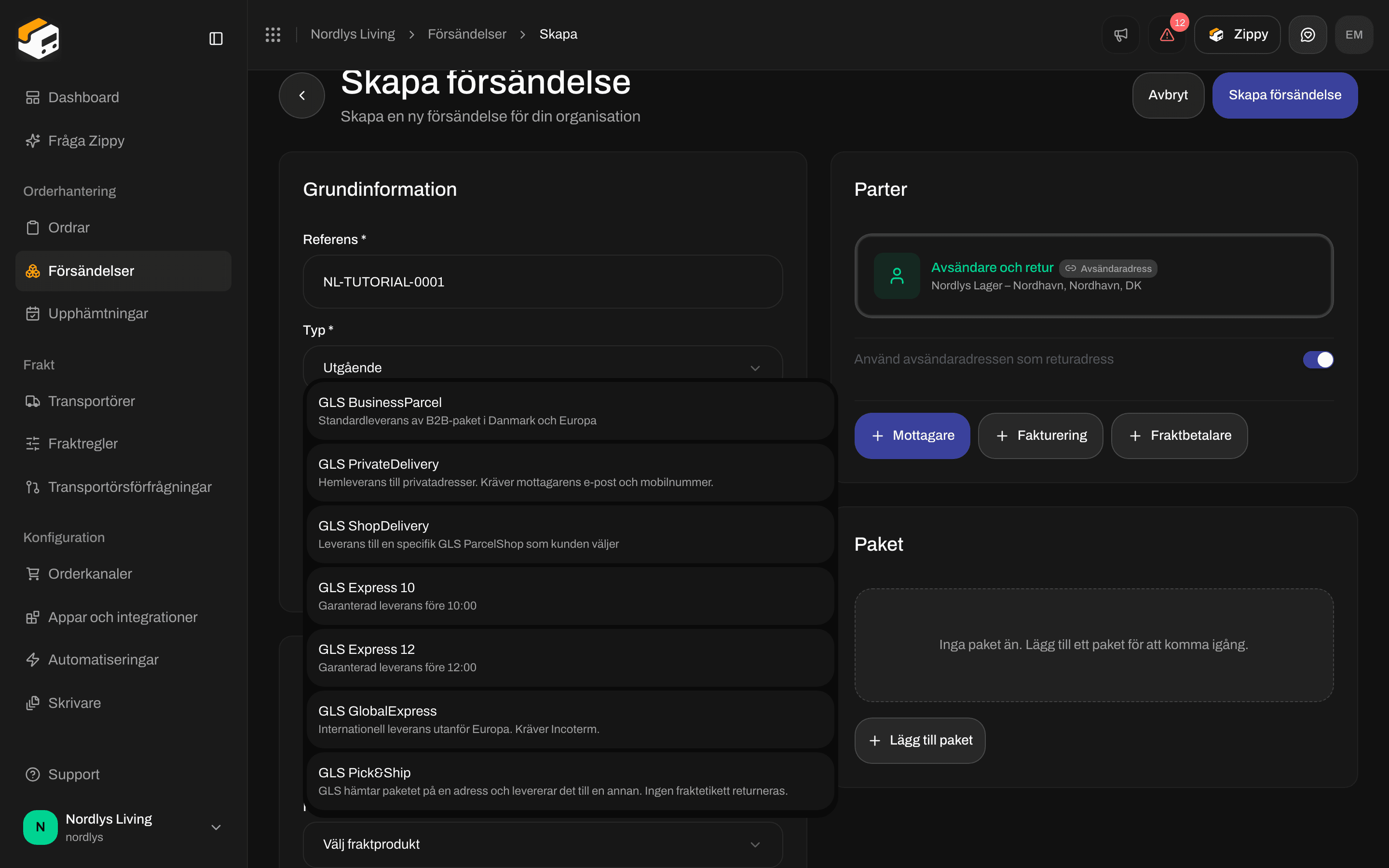Open Transportörsförfrågningar page
The width and height of the screenshot is (1389, 868).
tap(123, 487)
